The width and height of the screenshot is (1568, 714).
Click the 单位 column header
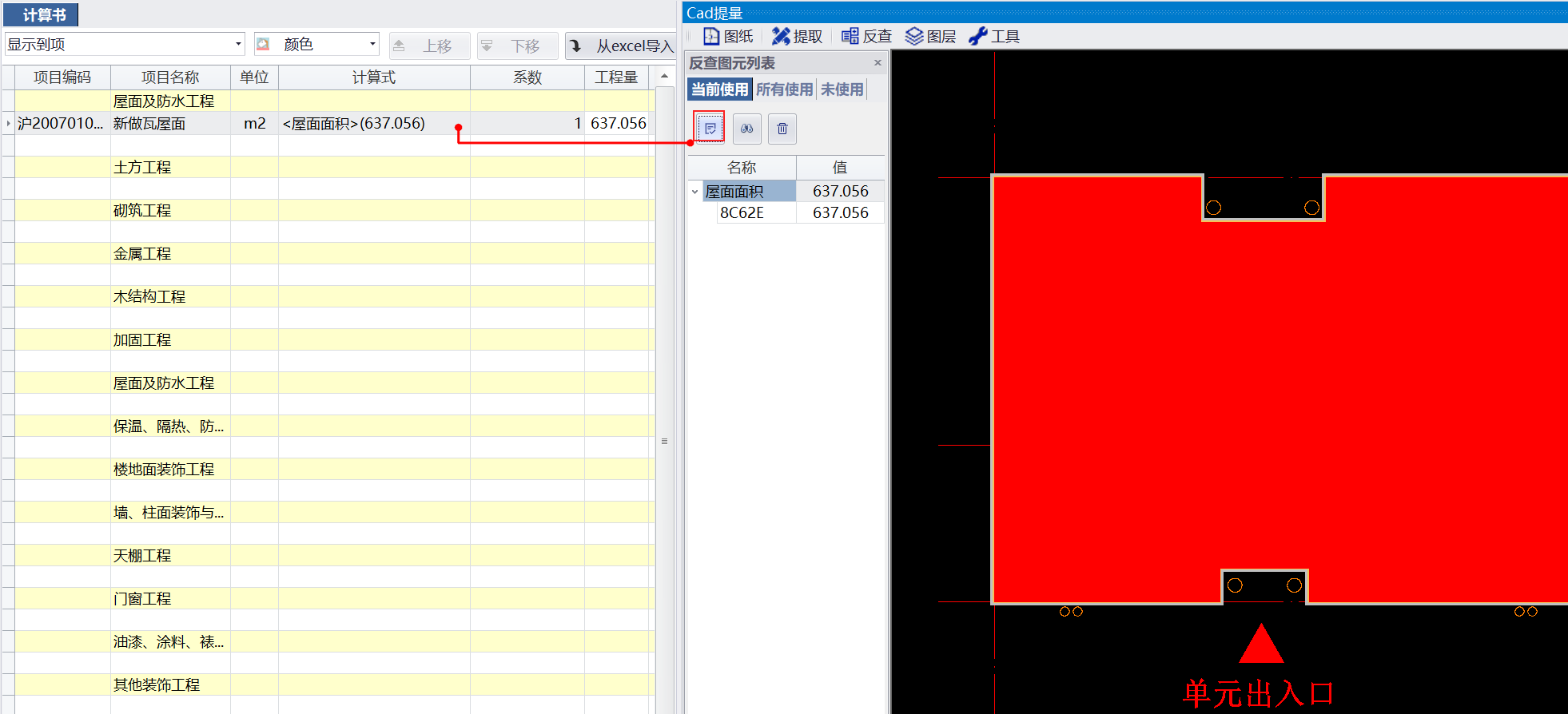tap(254, 77)
